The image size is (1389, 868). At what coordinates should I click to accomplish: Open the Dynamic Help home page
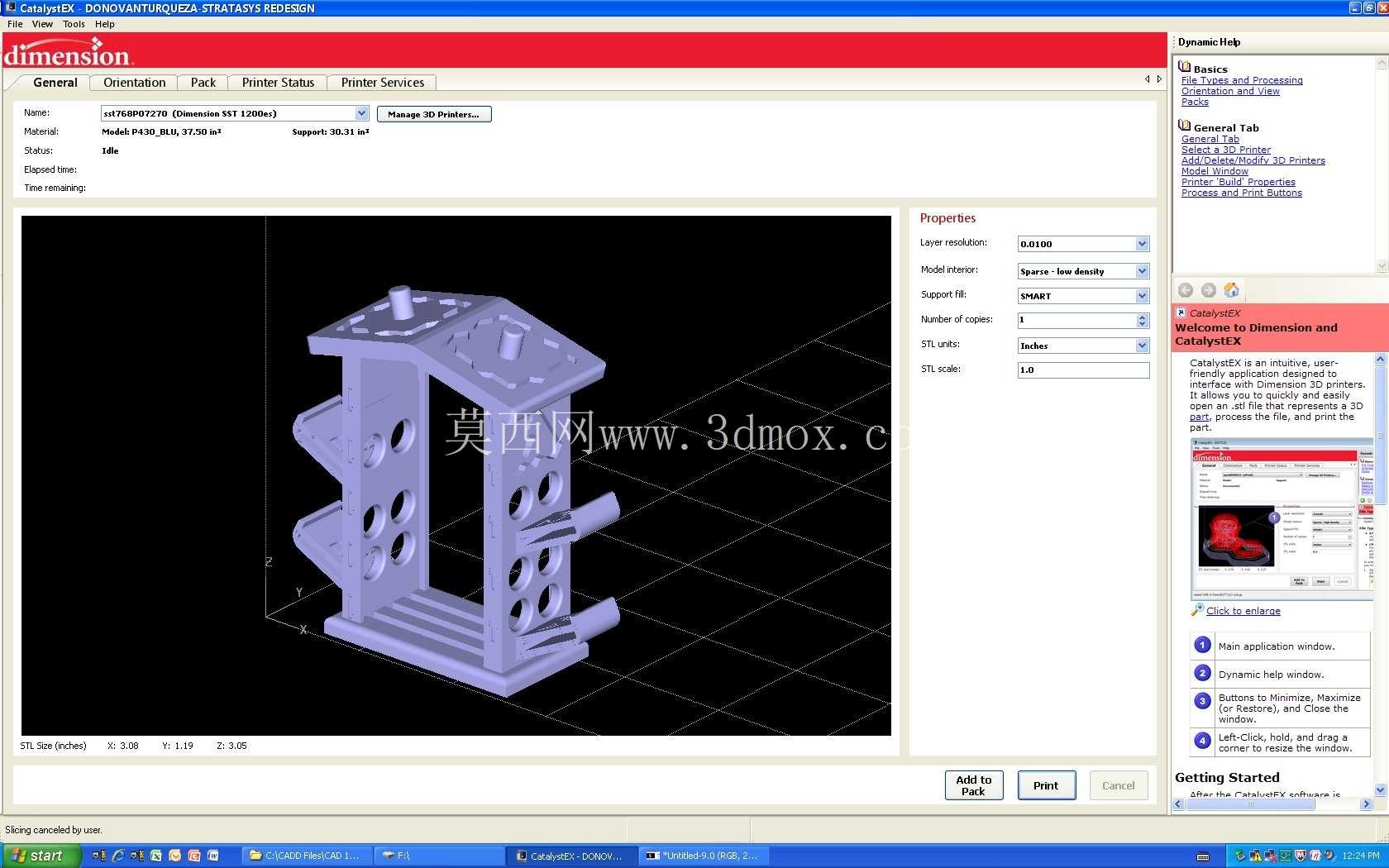[x=1232, y=290]
